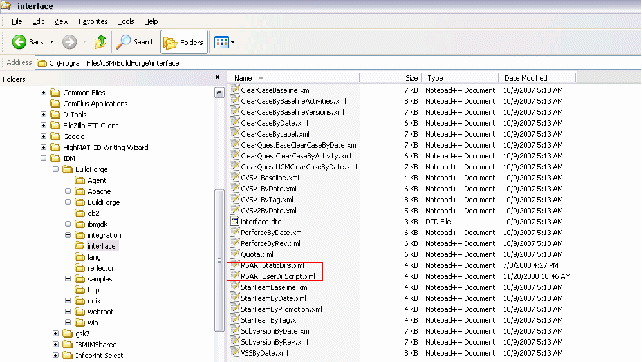The width and height of the screenshot is (642, 362).
Task: Toggle the Folders pane button
Action: pyautogui.click(x=183, y=42)
